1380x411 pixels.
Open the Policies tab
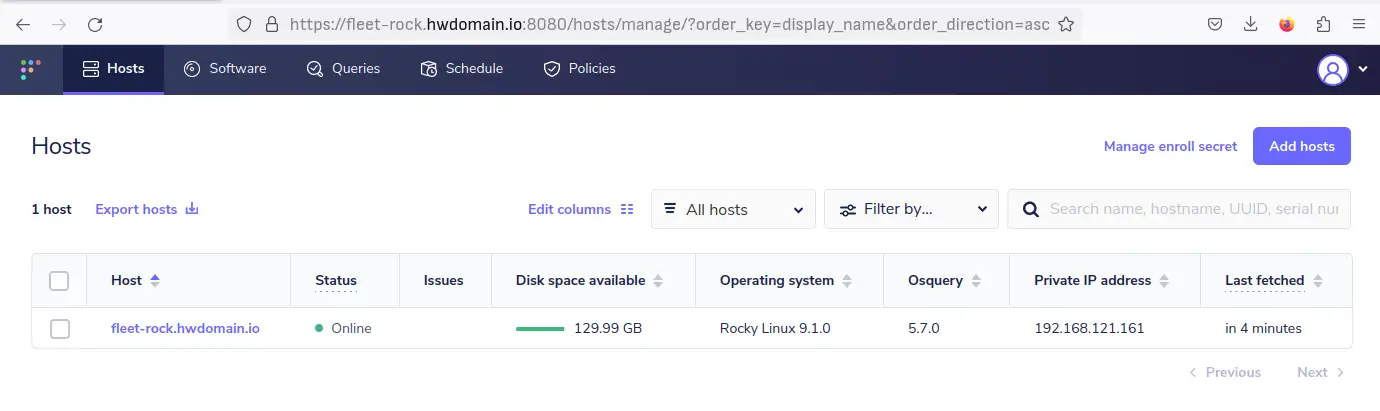(x=579, y=69)
